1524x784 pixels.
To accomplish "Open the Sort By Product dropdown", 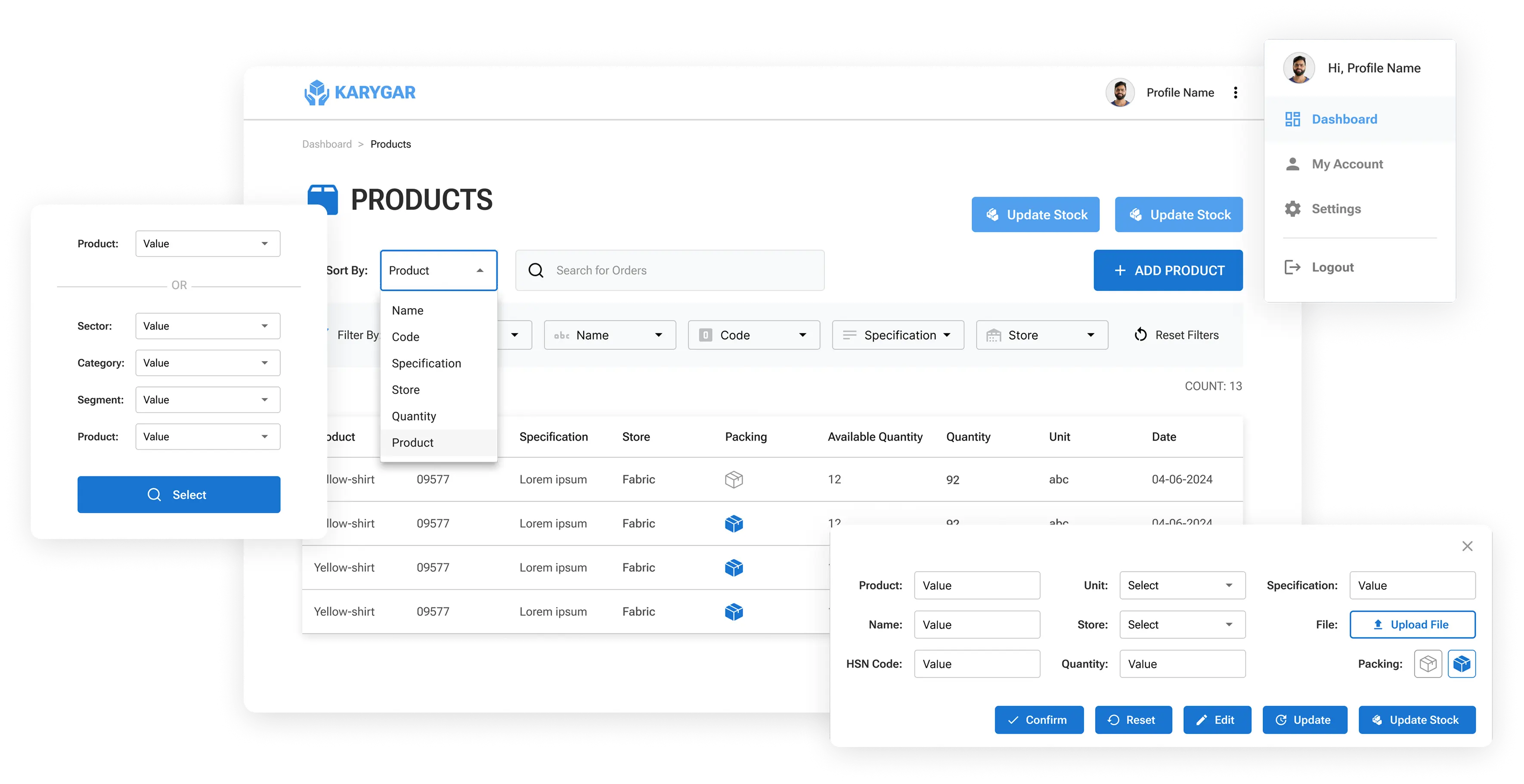I will pos(438,270).
